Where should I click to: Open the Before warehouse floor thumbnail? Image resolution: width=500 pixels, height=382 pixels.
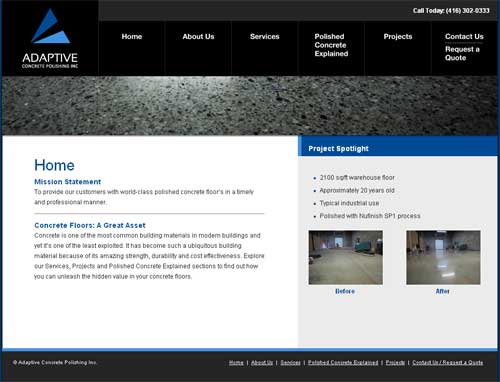[x=346, y=257]
